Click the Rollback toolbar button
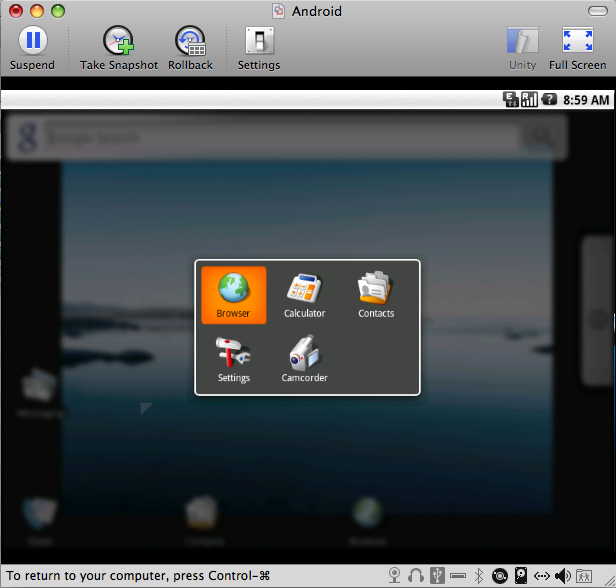 (191, 48)
